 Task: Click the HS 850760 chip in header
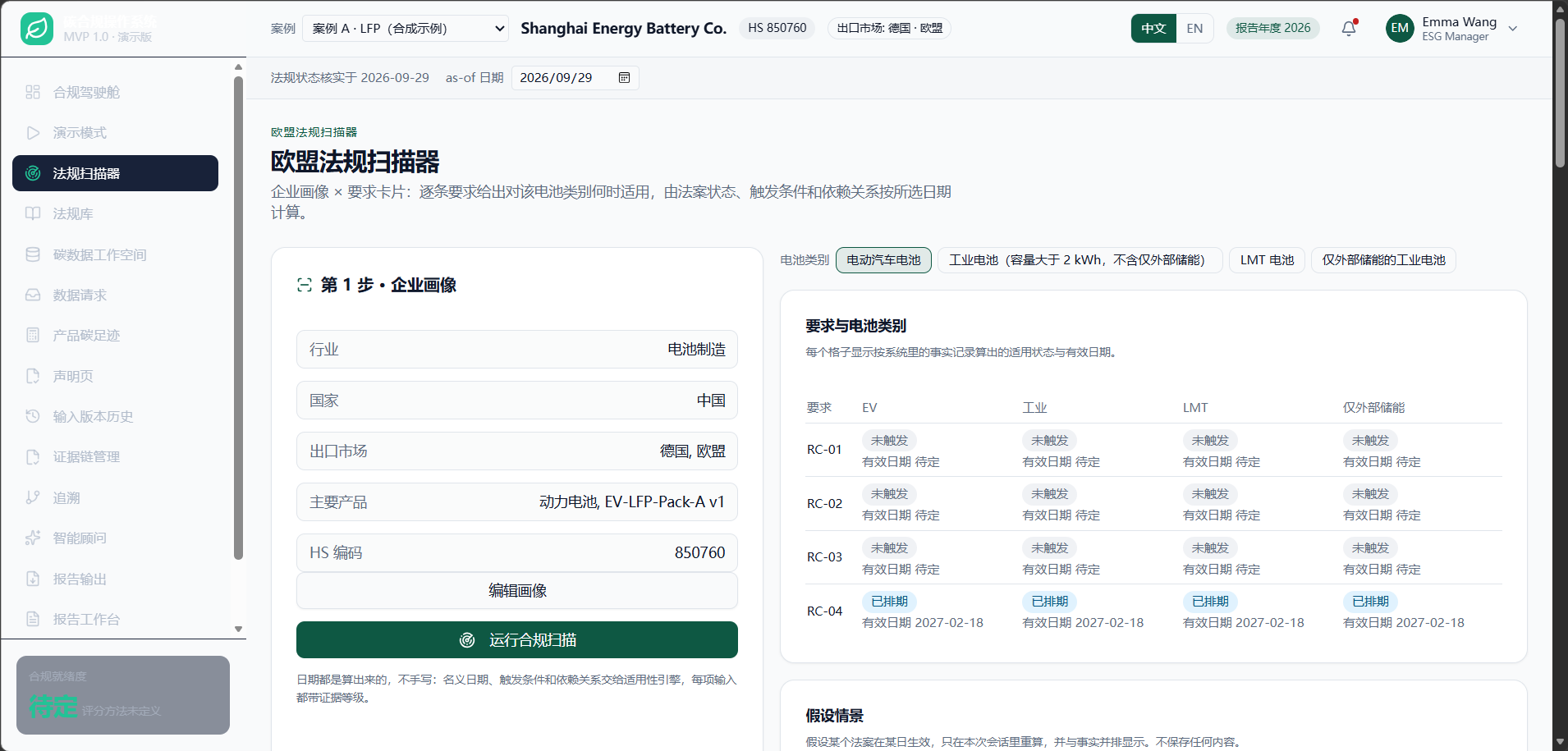777,28
